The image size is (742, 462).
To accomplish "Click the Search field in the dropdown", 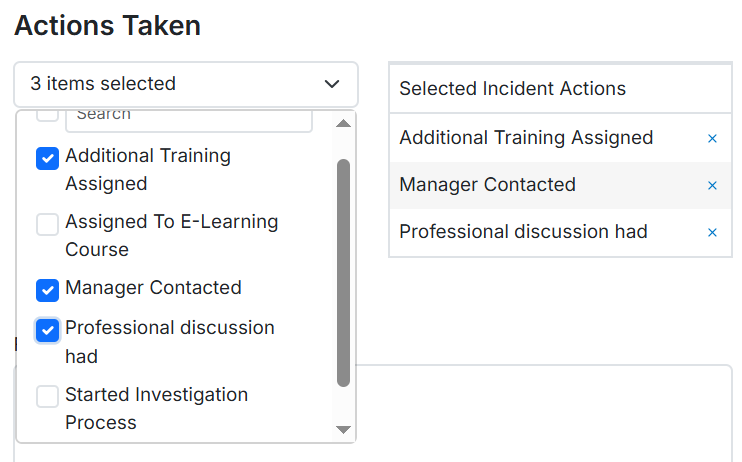I will (189, 121).
